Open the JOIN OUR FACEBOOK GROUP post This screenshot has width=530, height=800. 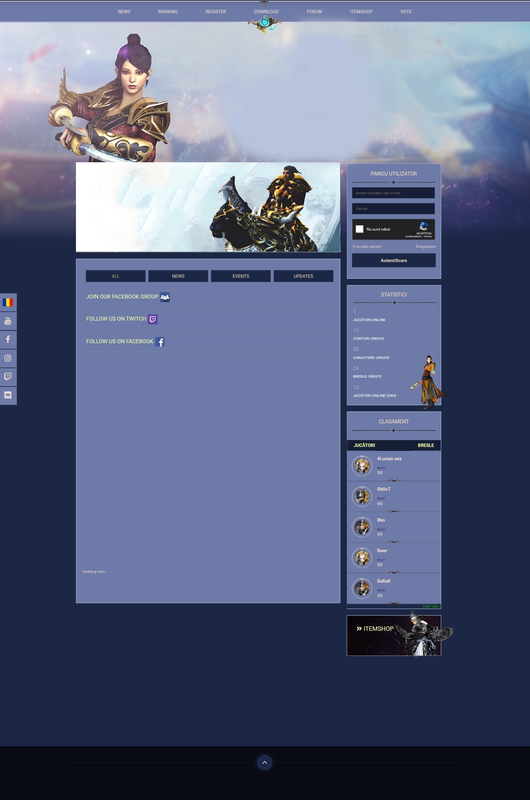(x=122, y=296)
